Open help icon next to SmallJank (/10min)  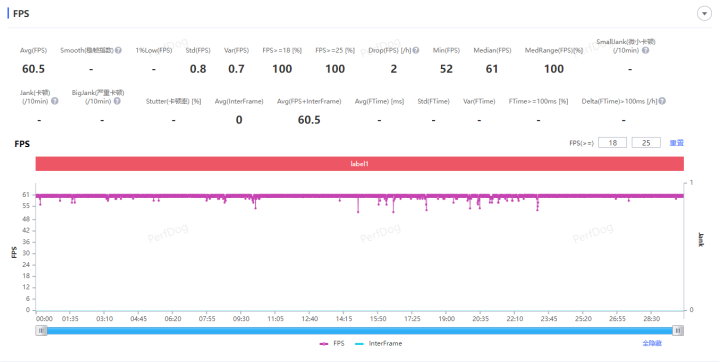tap(645, 50)
